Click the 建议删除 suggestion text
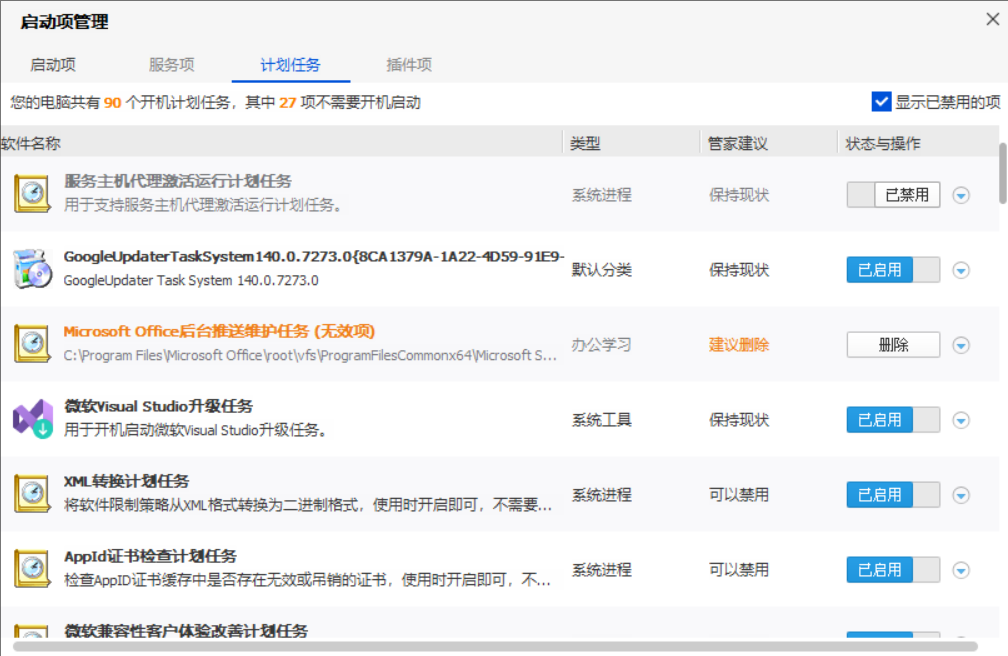This screenshot has width=1008, height=656. (739, 345)
